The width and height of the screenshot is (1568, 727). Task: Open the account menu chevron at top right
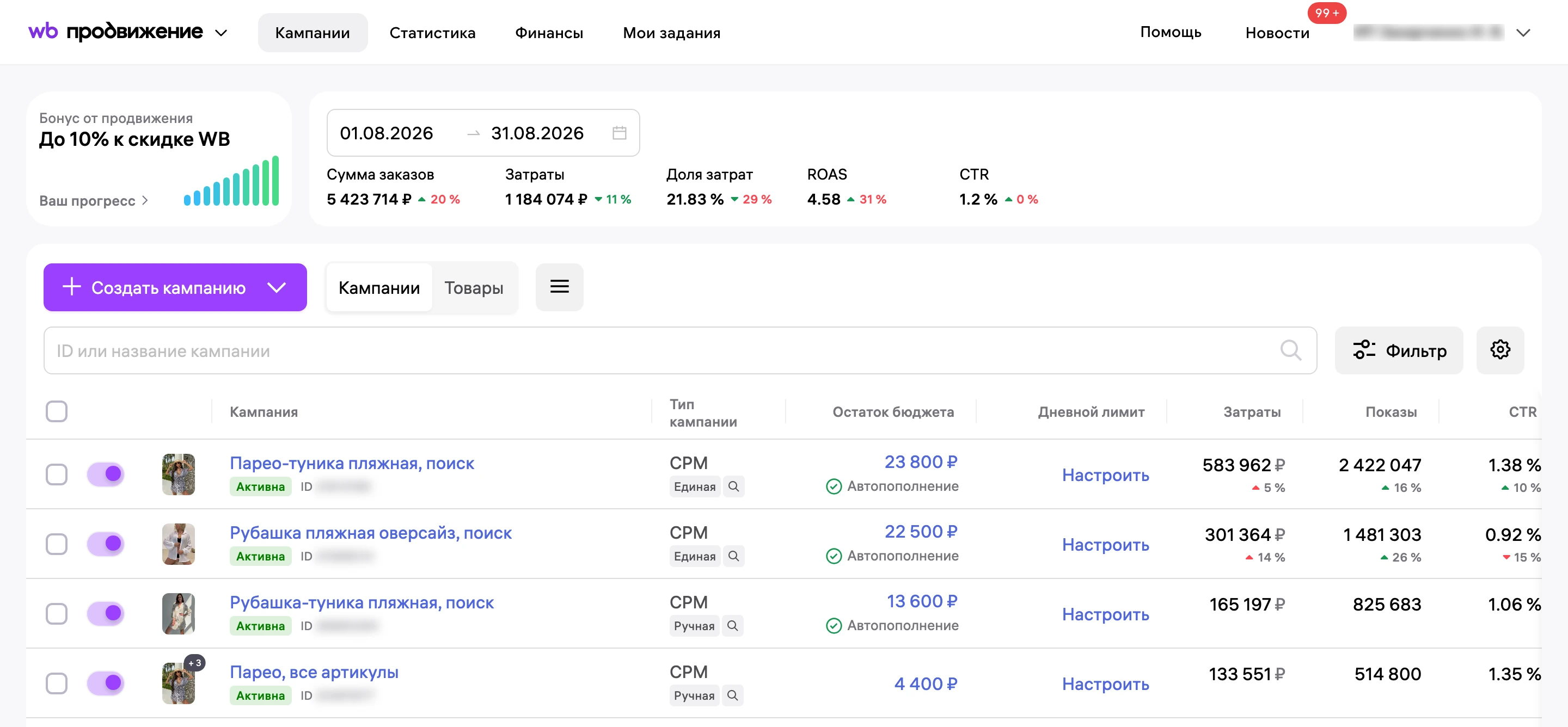click(x=1523, y=33)
